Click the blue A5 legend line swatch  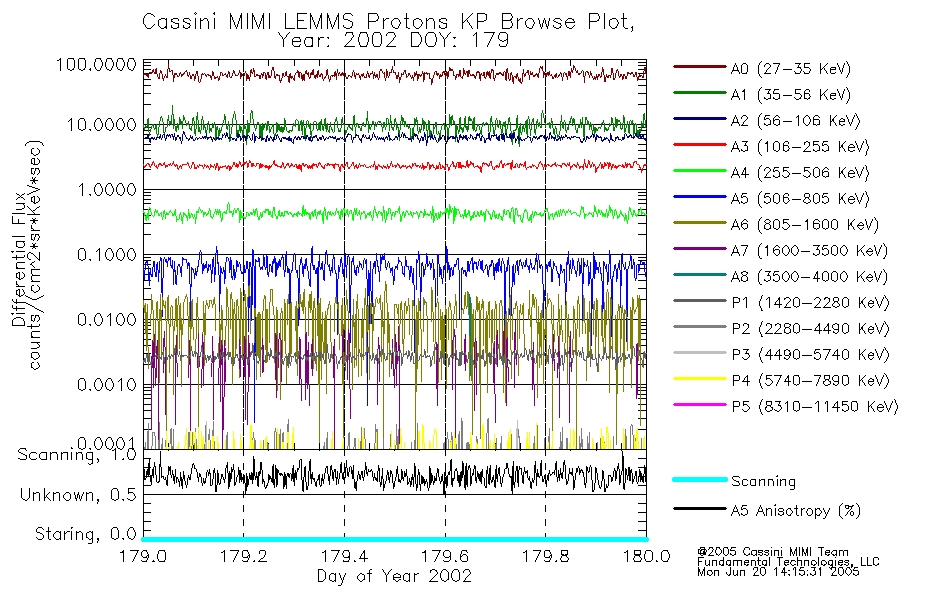(700, 197)
